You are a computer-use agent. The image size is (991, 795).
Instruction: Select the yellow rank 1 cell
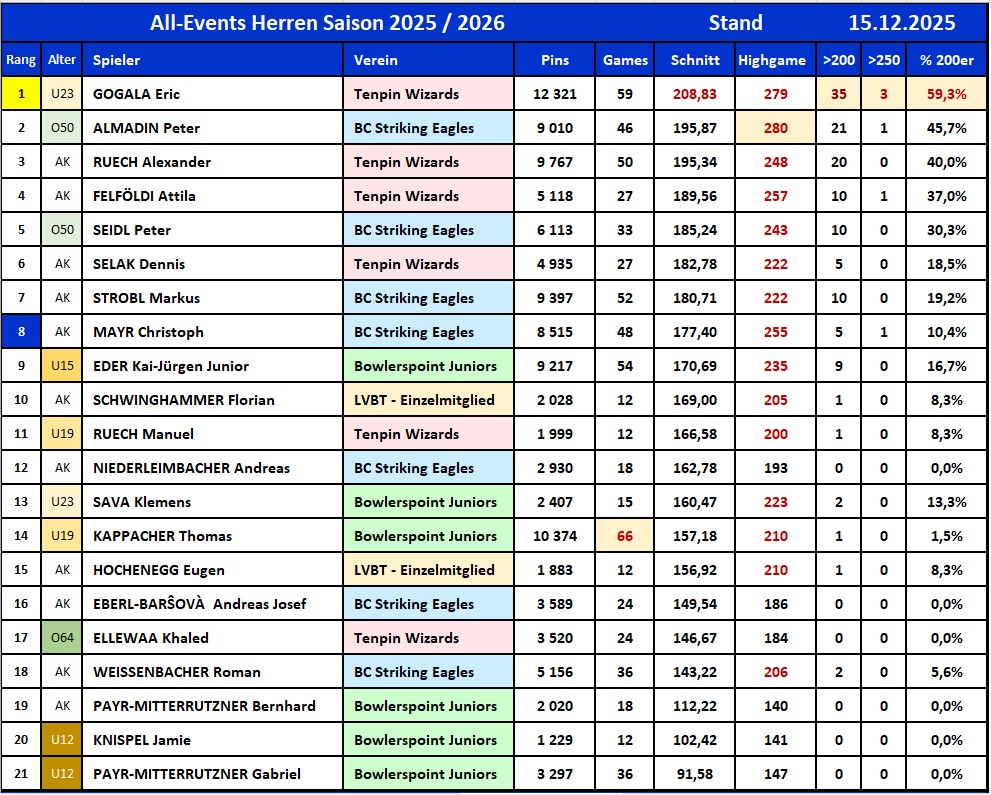coord(21,94)
